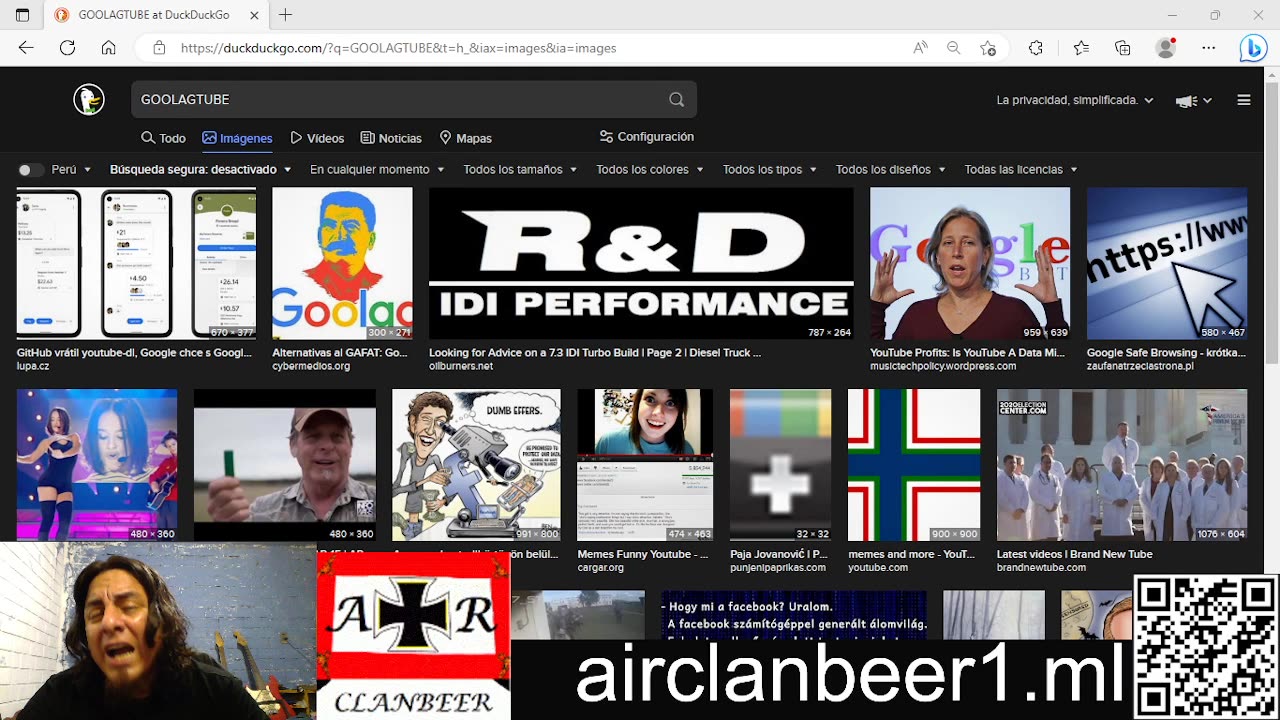Toggle the Perú region switch
This screenshot has width=1280, height=720.
(x=30, y=170)
